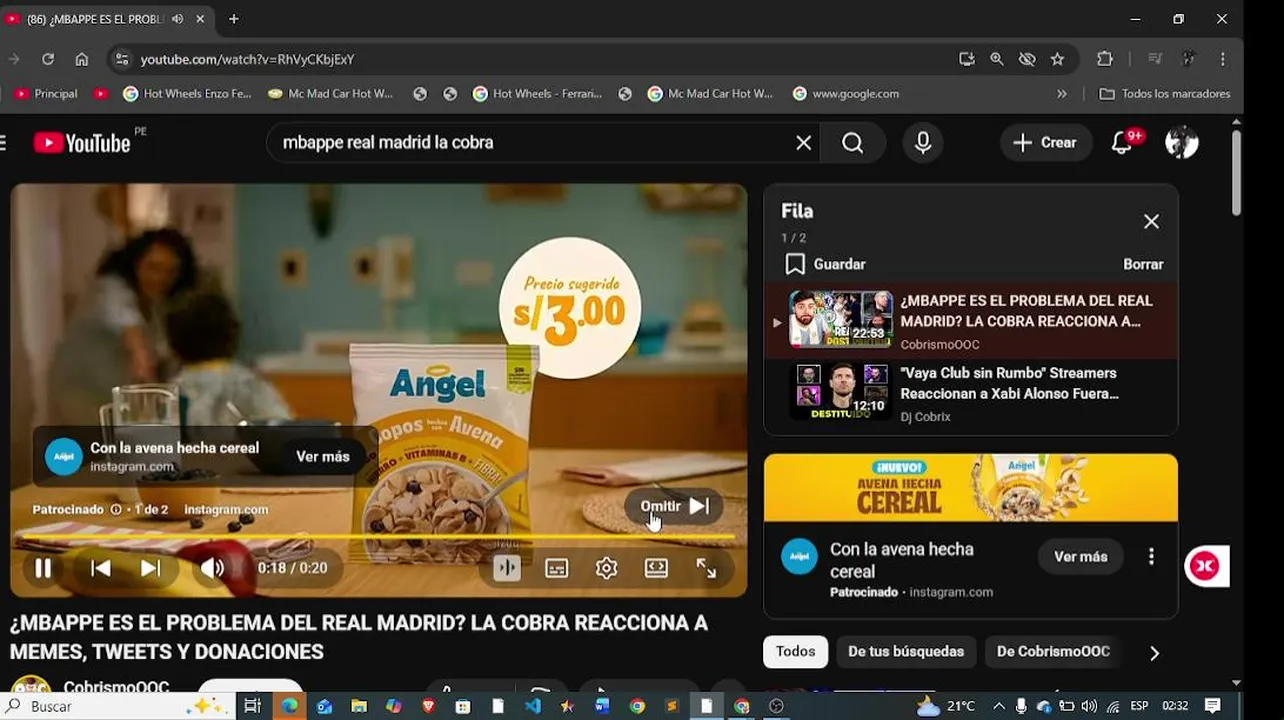Show hidden system tray icons
This screenshot has width=1284, height=720.
998,706
